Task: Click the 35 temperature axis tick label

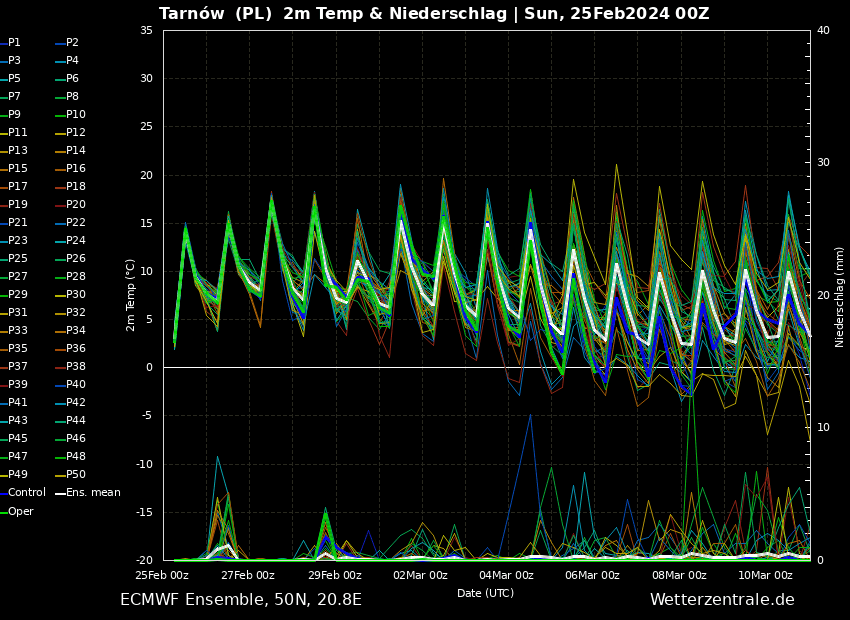Action: click(146, 30)
